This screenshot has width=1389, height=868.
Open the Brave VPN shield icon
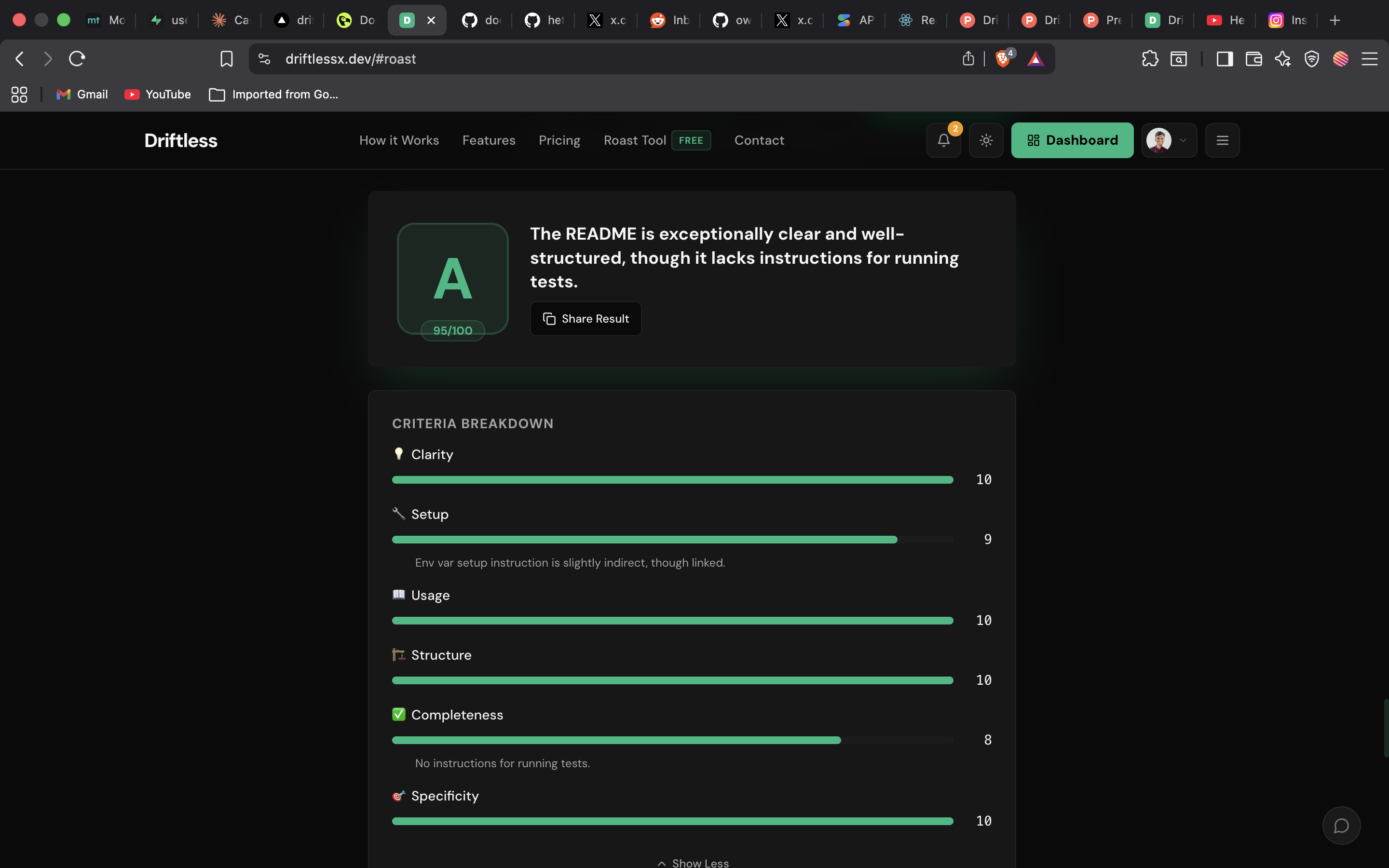coord(1311,58)
